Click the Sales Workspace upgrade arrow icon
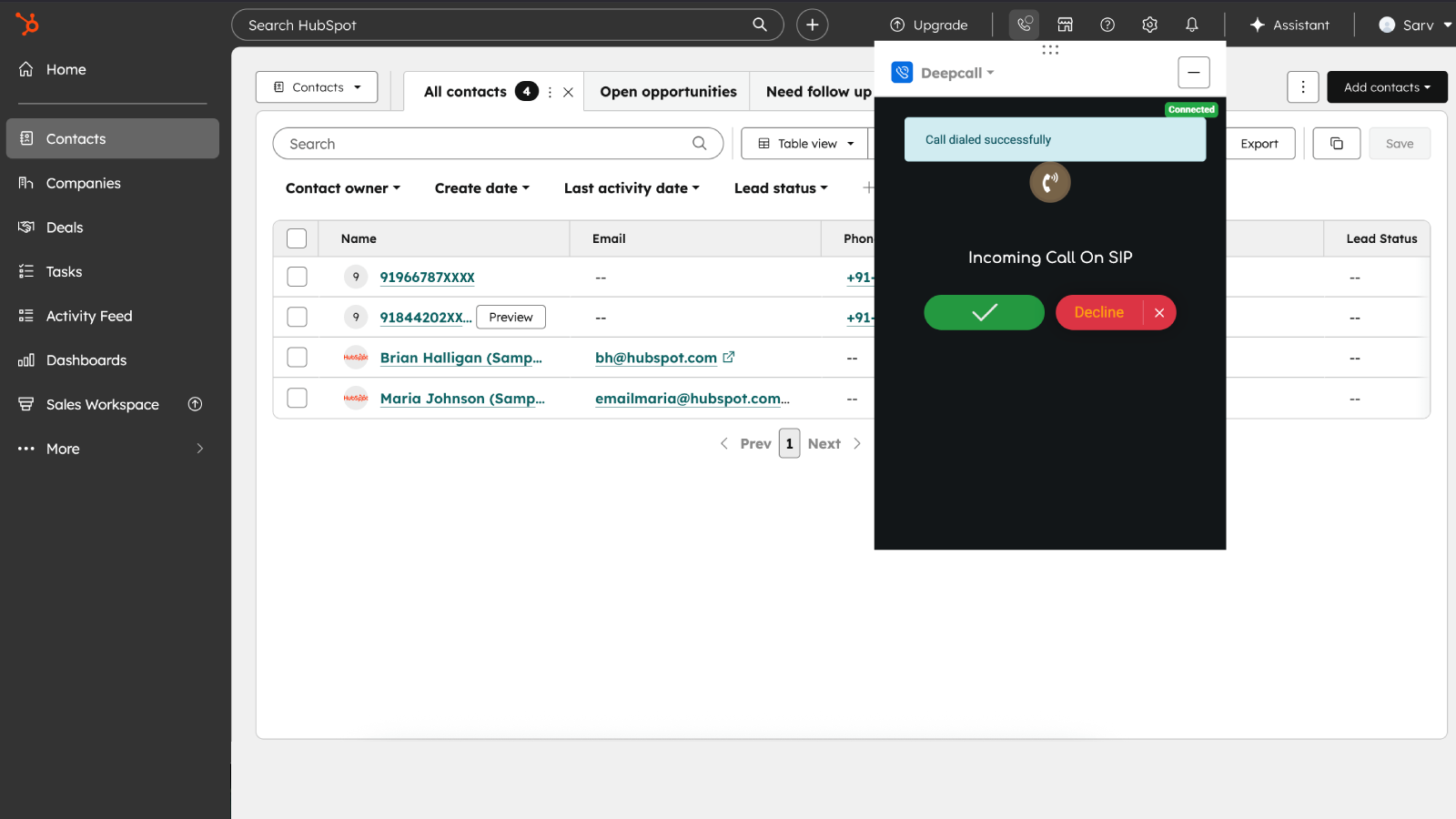1456x819 pixels. 195,404
